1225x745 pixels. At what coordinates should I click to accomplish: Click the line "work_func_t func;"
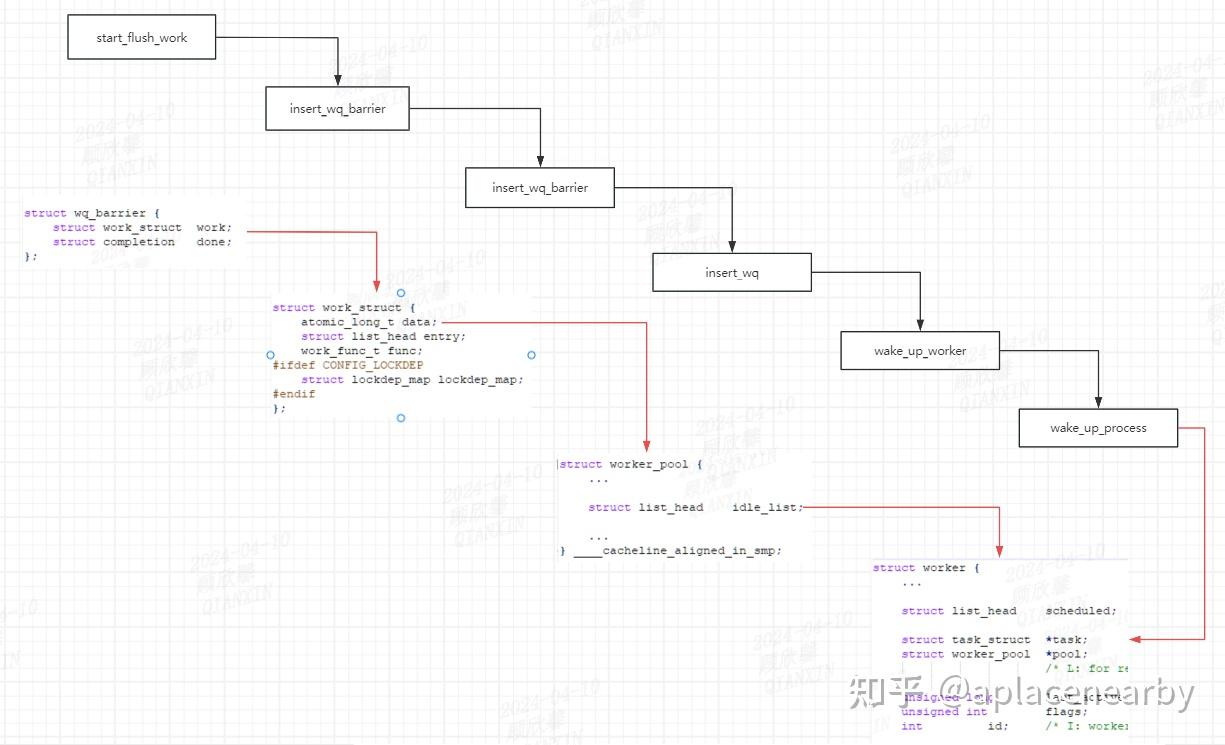pos(362,351)
